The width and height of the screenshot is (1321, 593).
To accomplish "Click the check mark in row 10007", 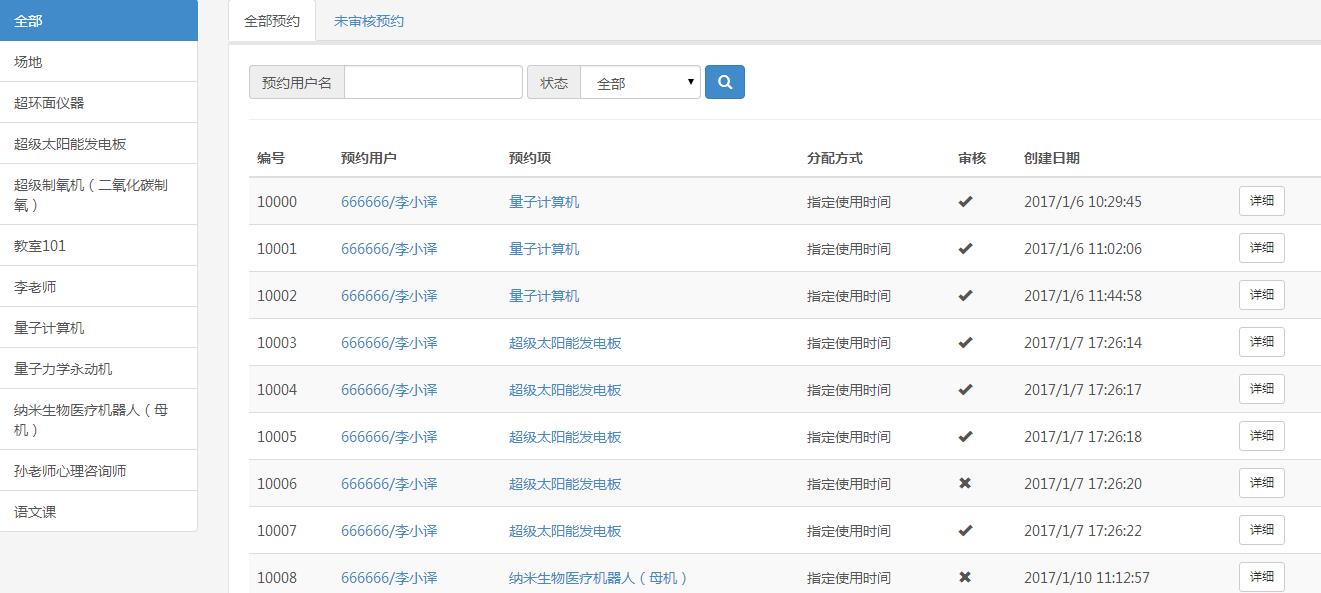I will (x=965, y=530).
